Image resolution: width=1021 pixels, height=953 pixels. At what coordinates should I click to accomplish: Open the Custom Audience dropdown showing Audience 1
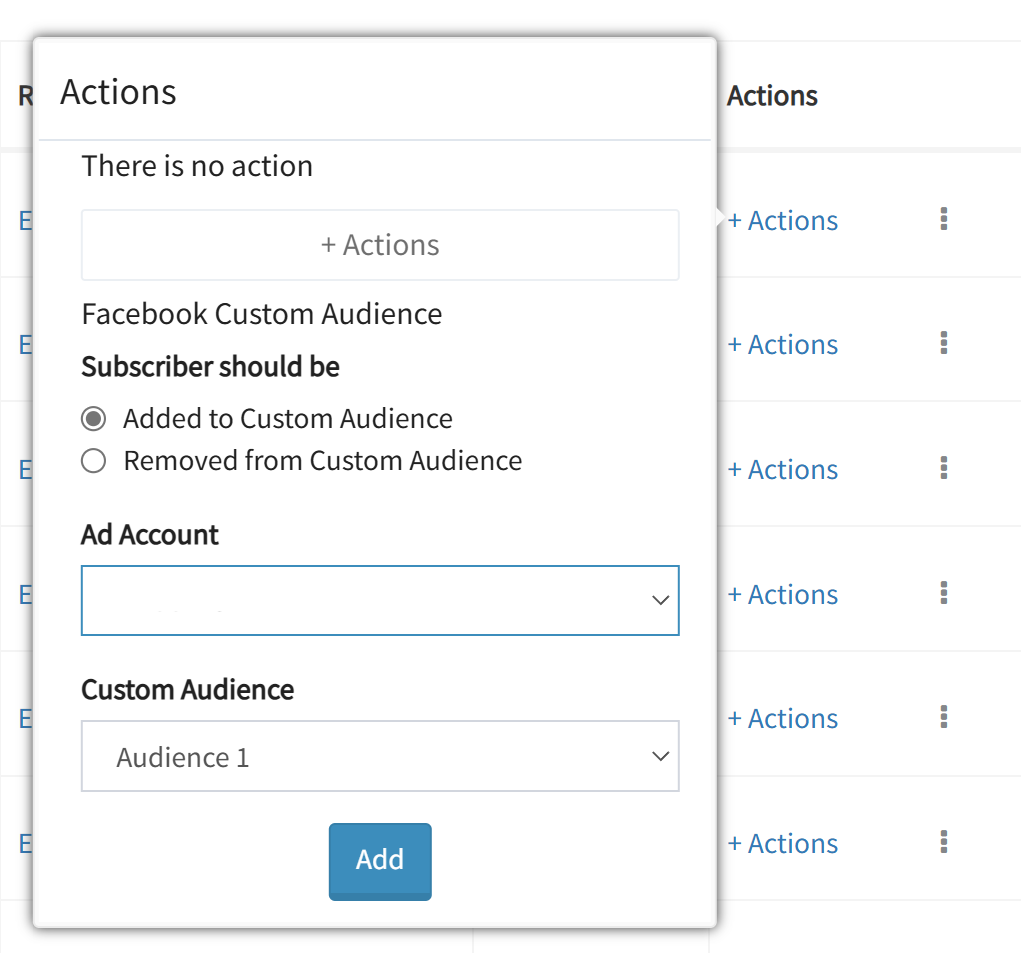[380, 756]
